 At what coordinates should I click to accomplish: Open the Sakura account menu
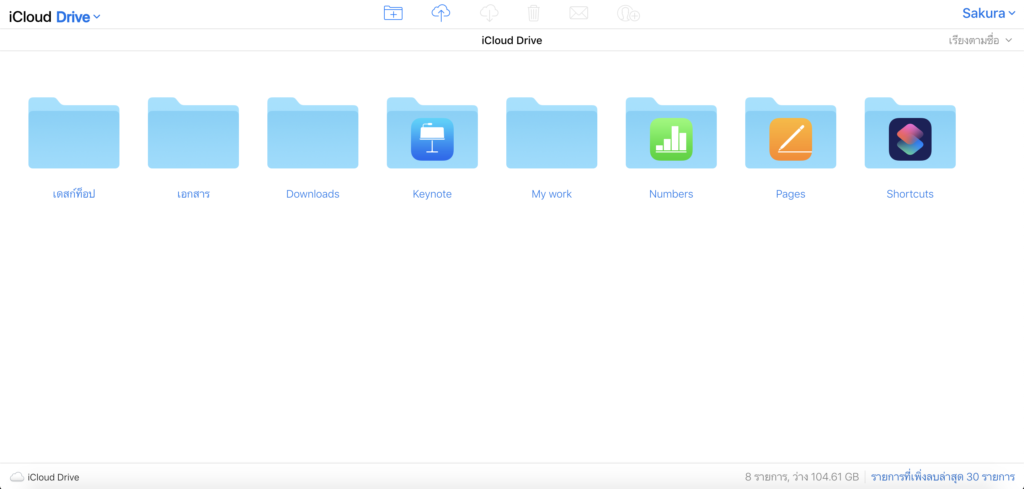pyautogui.click(x=989, y=14)
